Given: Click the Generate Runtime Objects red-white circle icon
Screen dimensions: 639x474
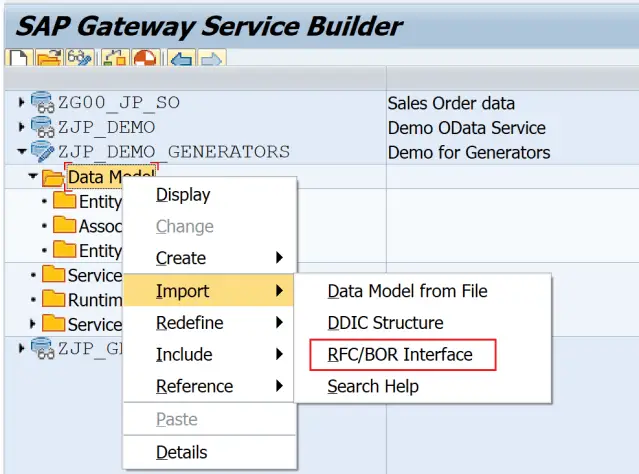Looking at the screenshot, I should coord(147,60).
